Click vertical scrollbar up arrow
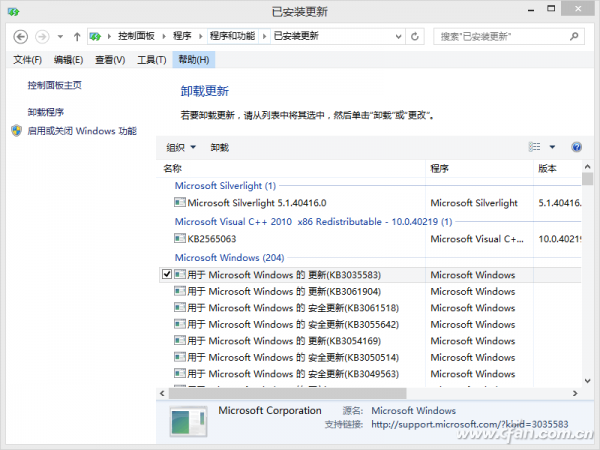 click(587, 167)
